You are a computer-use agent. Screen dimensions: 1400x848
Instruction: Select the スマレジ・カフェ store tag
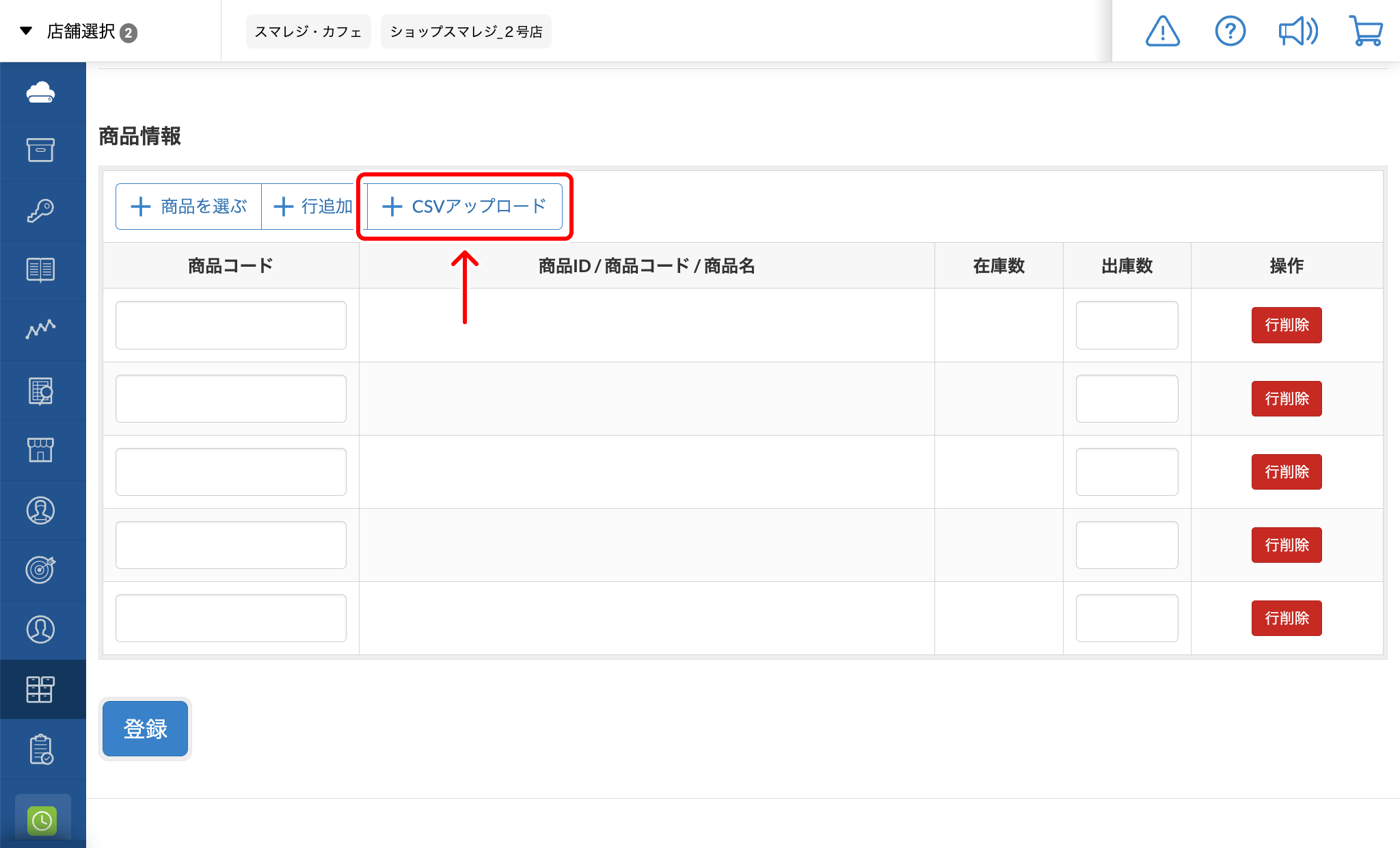[x=308, y=31]
